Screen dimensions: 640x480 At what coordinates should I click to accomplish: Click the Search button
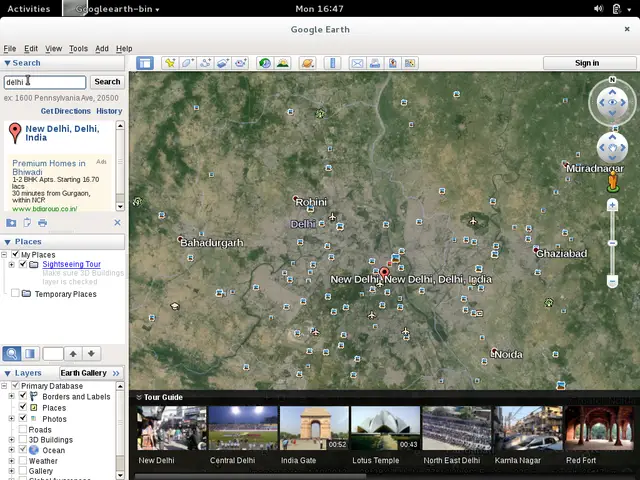(x=107, y=82)
